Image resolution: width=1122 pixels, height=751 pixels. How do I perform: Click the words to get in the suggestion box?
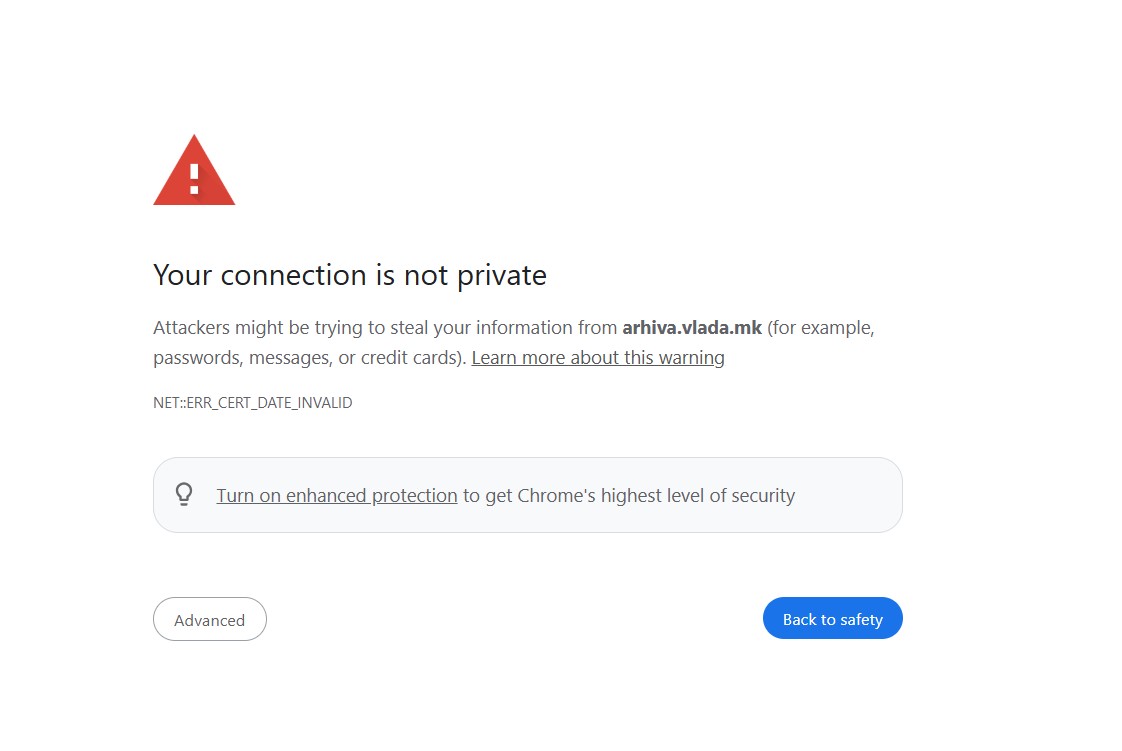pyautogui.click(x=487, y=496)
